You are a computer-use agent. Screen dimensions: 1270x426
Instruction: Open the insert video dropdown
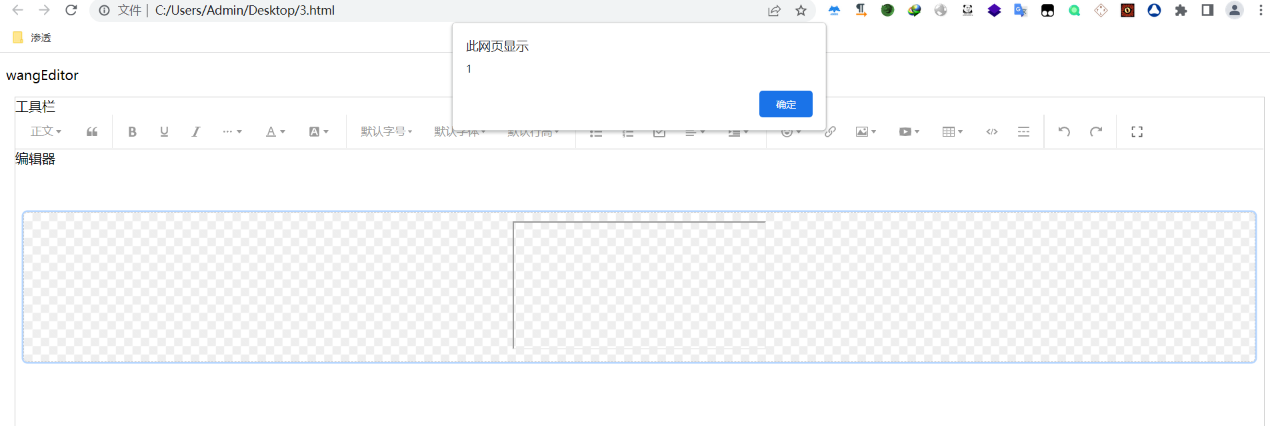tap(909, 131)
